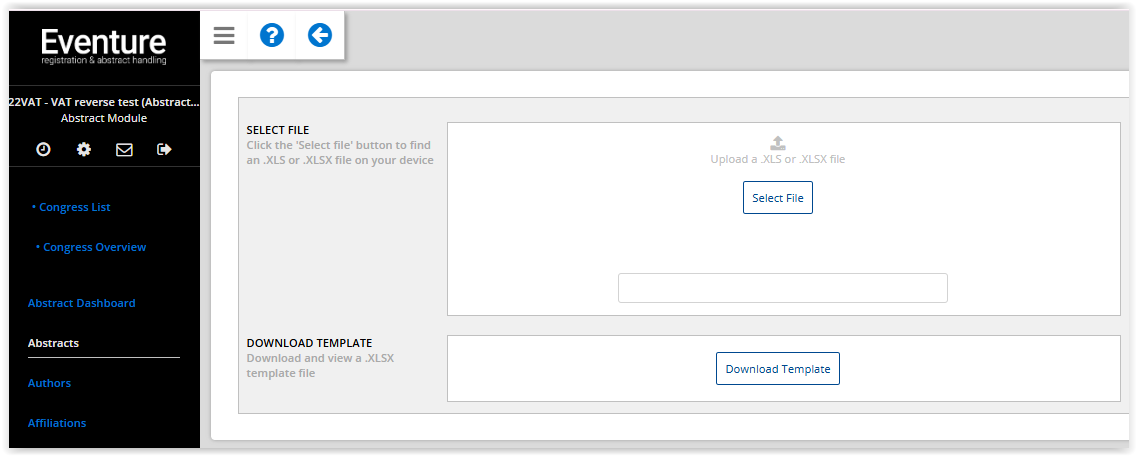Click the Download Template button
This screenshot has height=456, width=1137.
(778, 369)
